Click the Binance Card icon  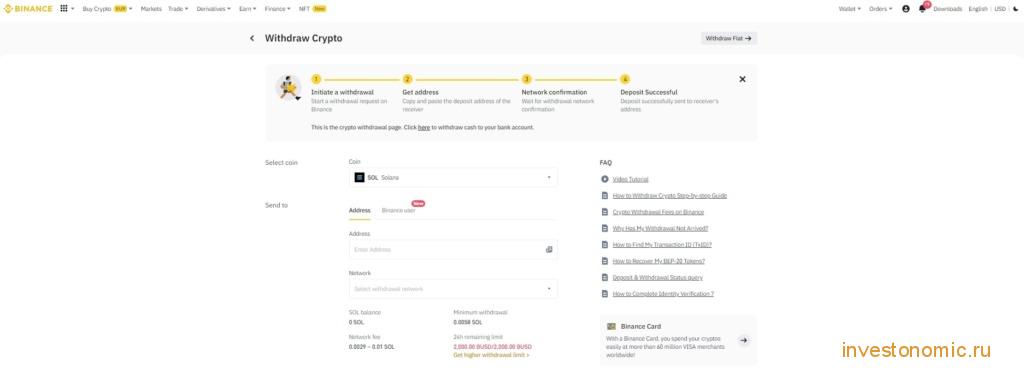611,327
